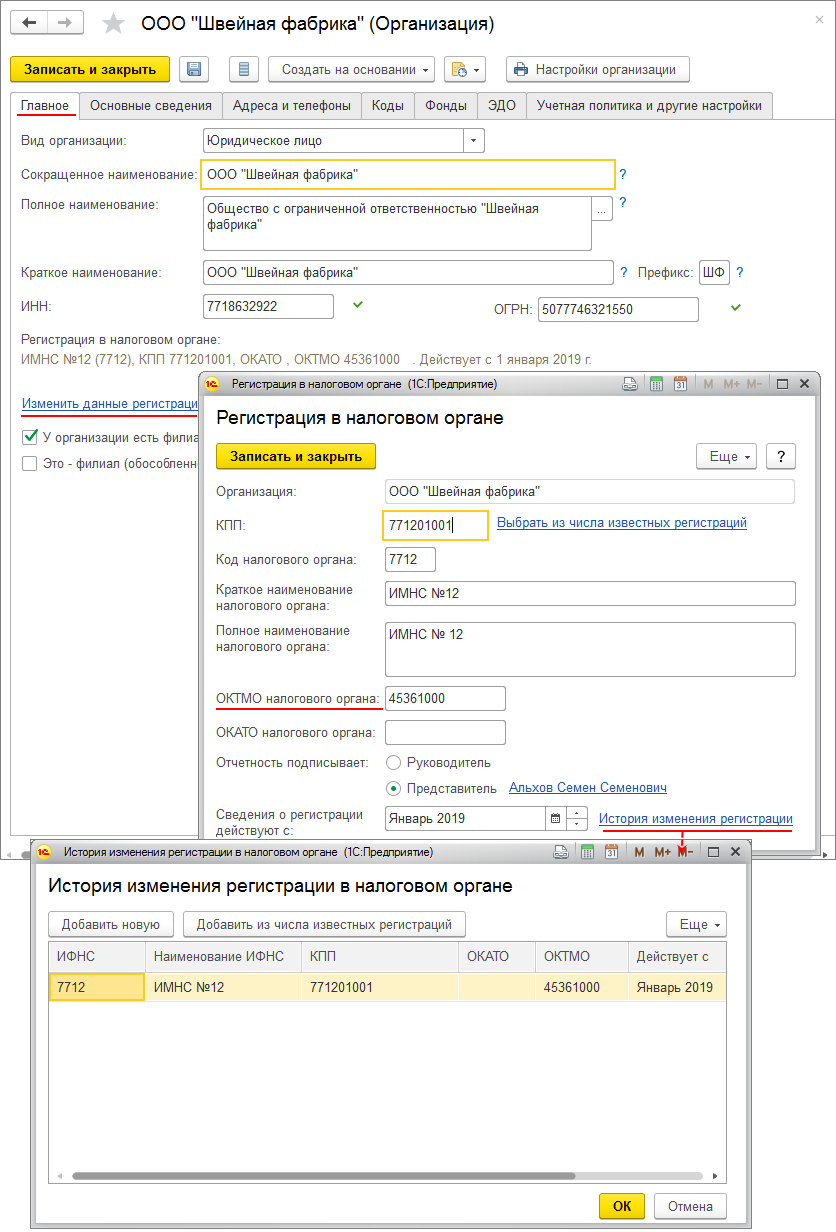Select the Руководитель radio button
This screenshot has height=1232, width=836.
pyautogui.click(x=394, y=762)
